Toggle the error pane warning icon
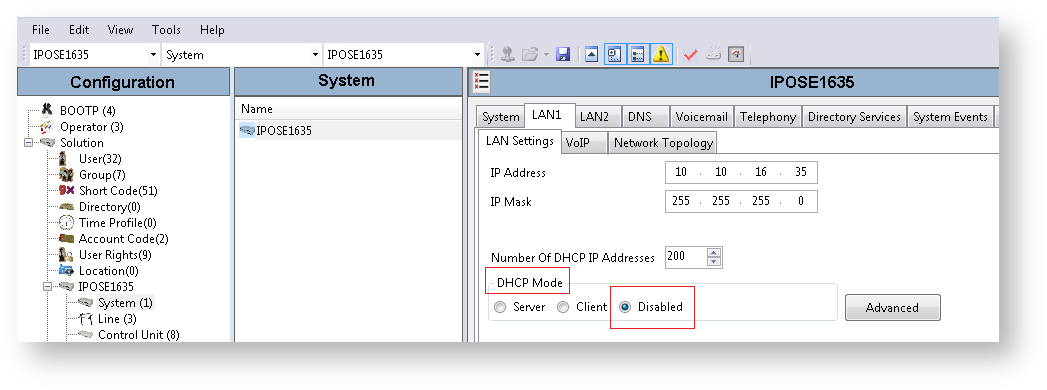This screenshot has width=1047, height=390. [661, 55]
